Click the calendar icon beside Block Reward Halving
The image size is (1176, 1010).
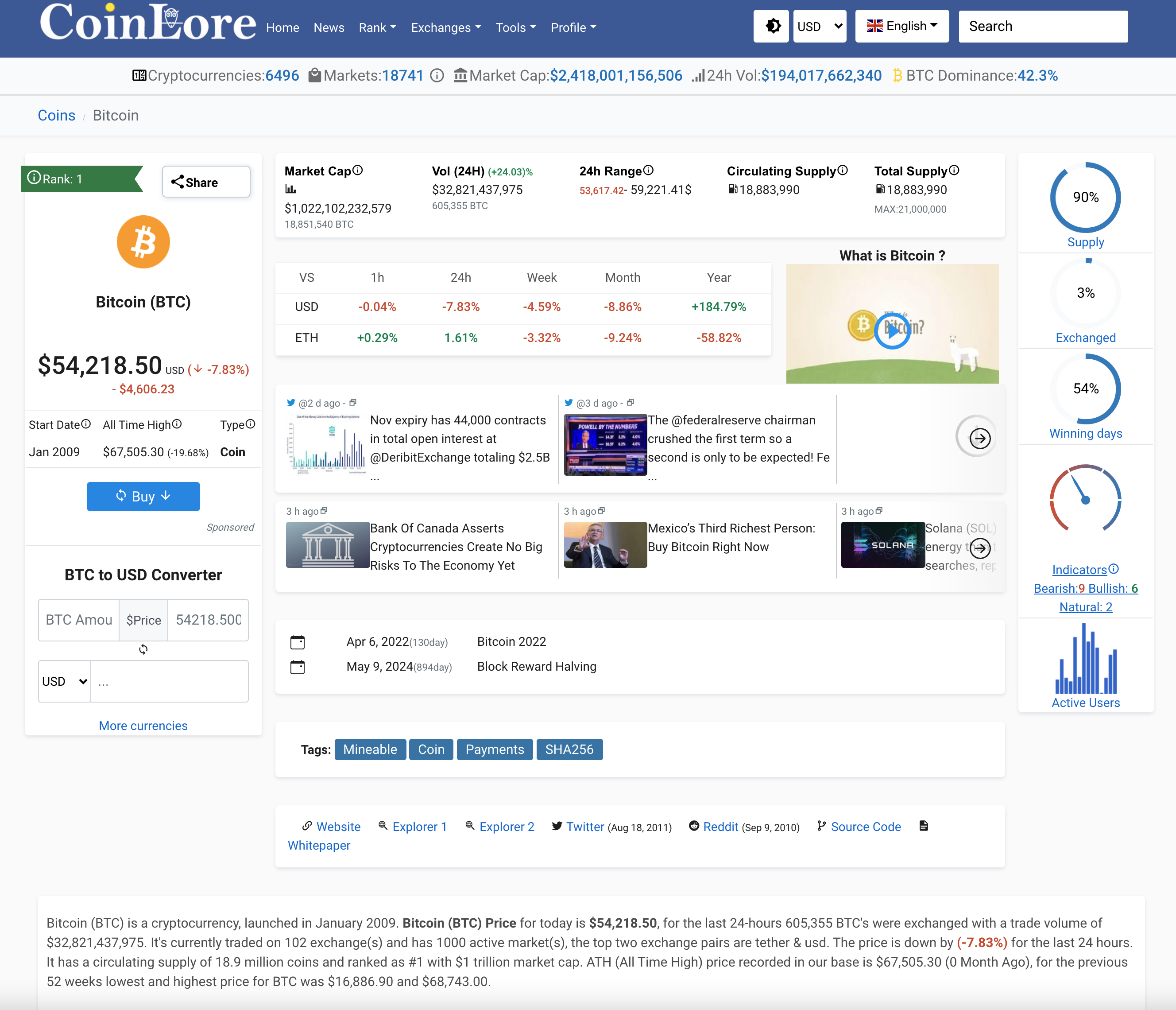tap(298, 668)
